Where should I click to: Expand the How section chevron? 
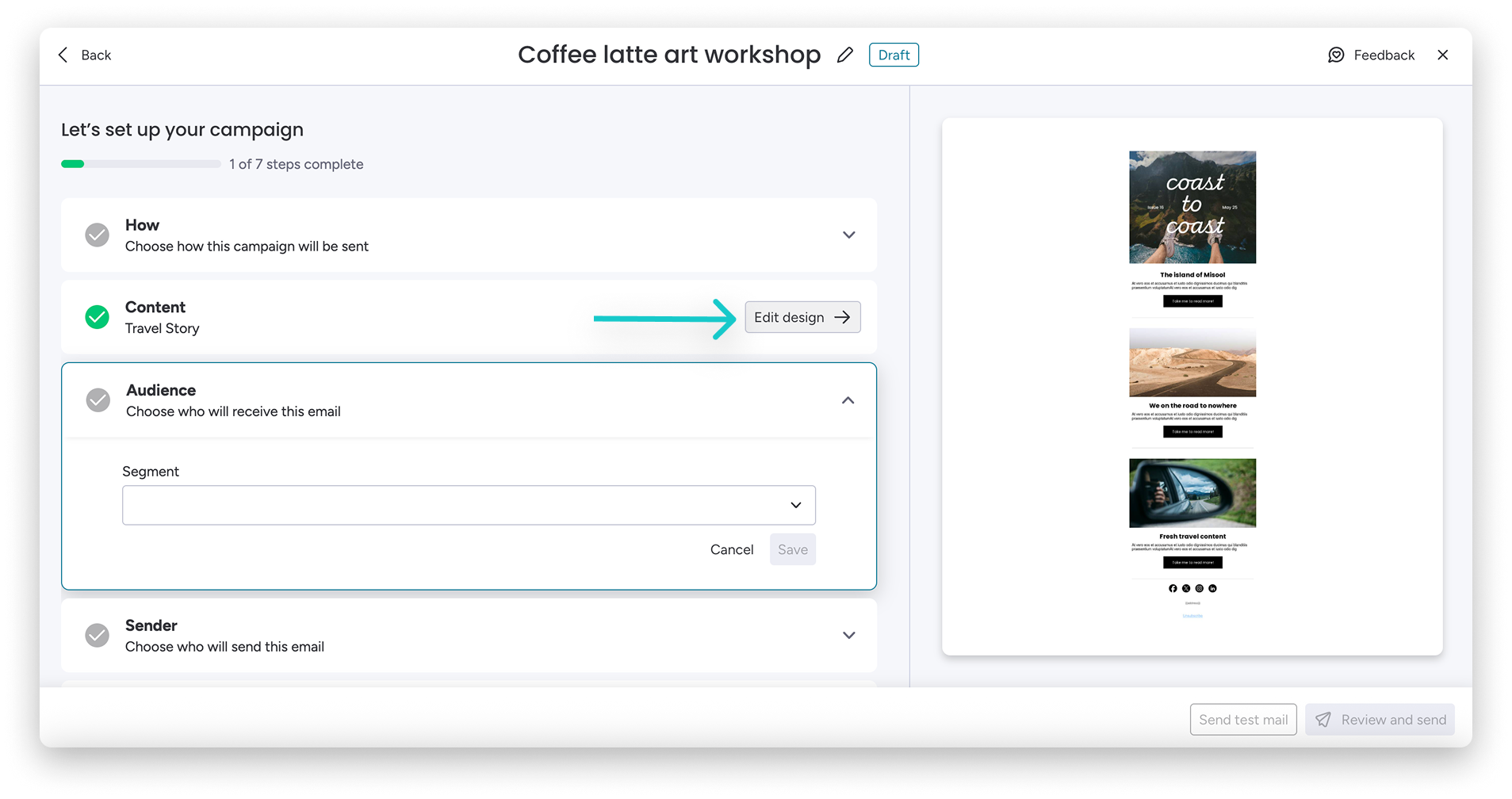coord(849,235)
